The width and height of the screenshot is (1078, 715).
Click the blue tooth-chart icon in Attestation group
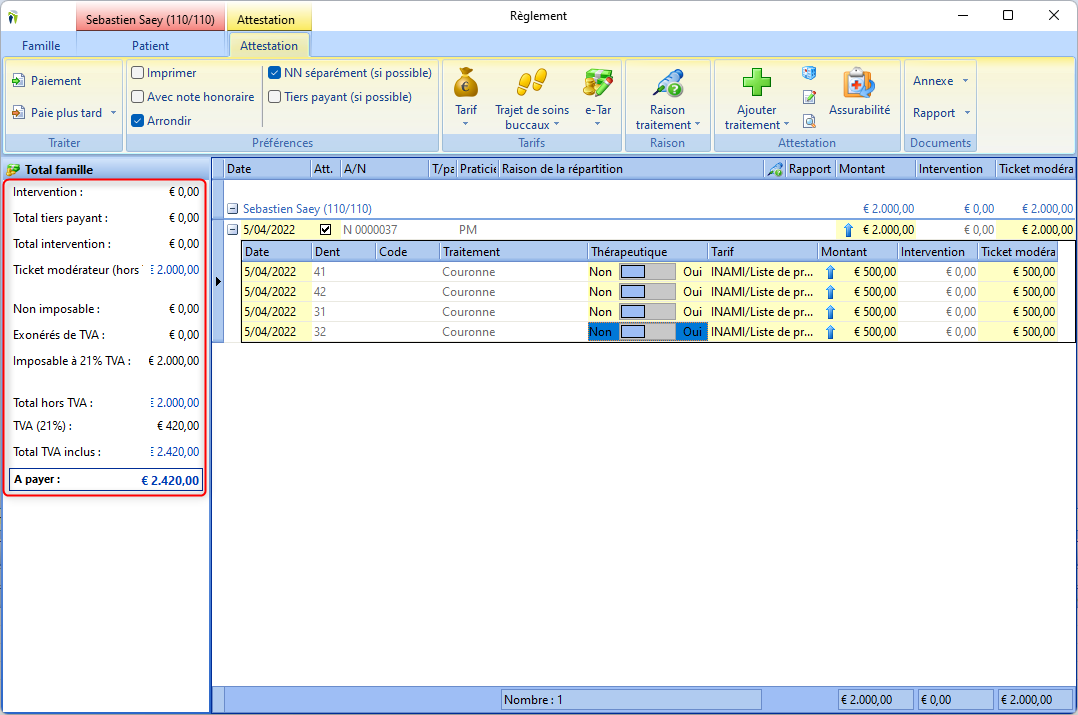[x=809, y=73]
